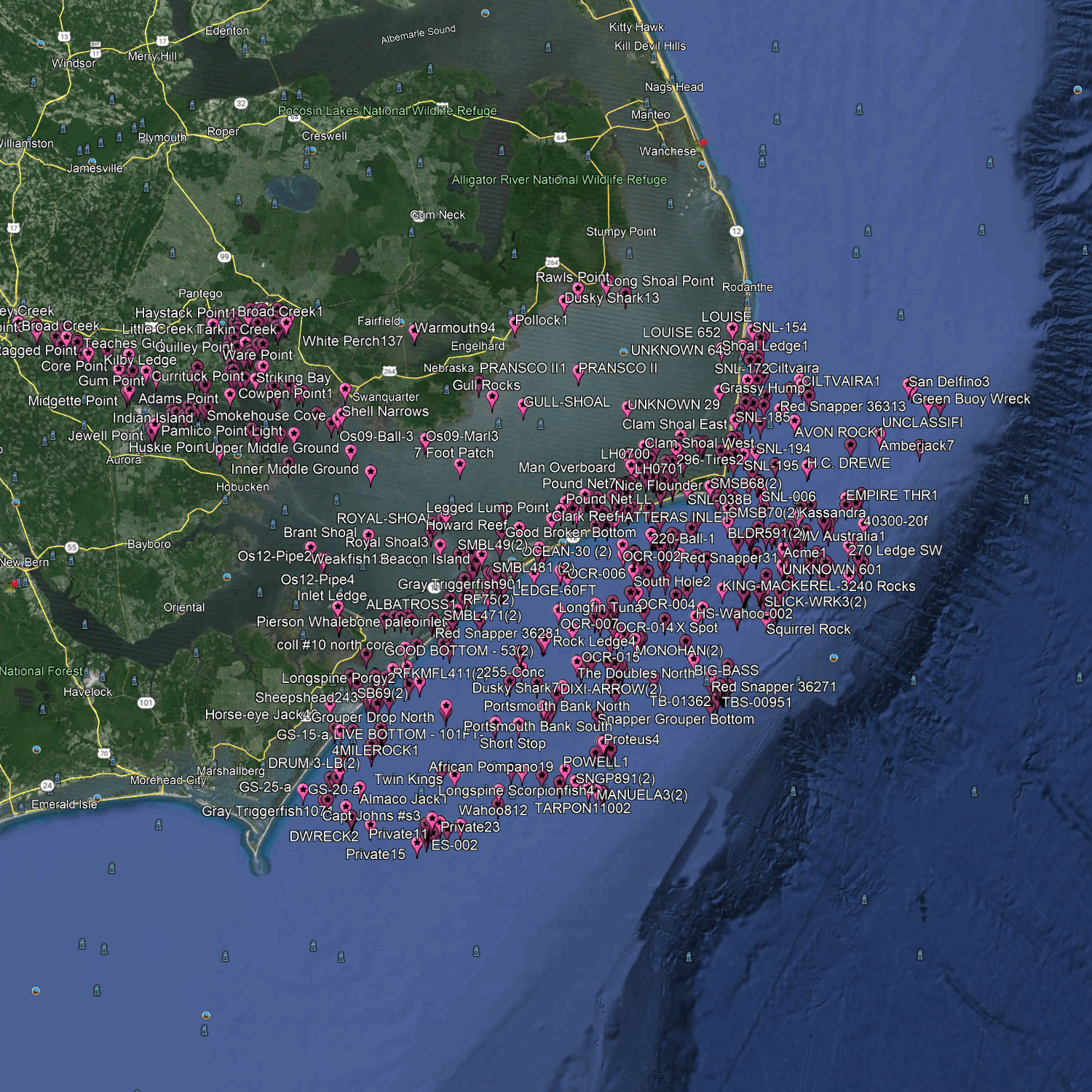
Task: Select the Engelhard label
Action: [478, 347]
